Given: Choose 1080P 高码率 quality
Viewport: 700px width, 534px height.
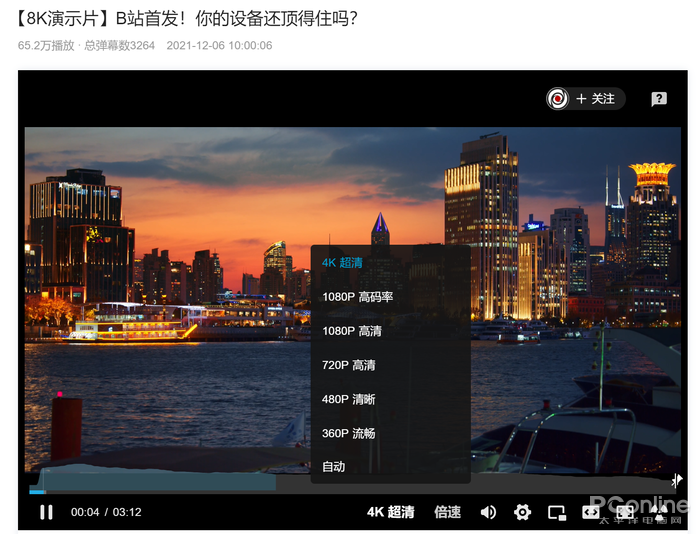Looking at the screenshot, I should (x=357, y=297).
